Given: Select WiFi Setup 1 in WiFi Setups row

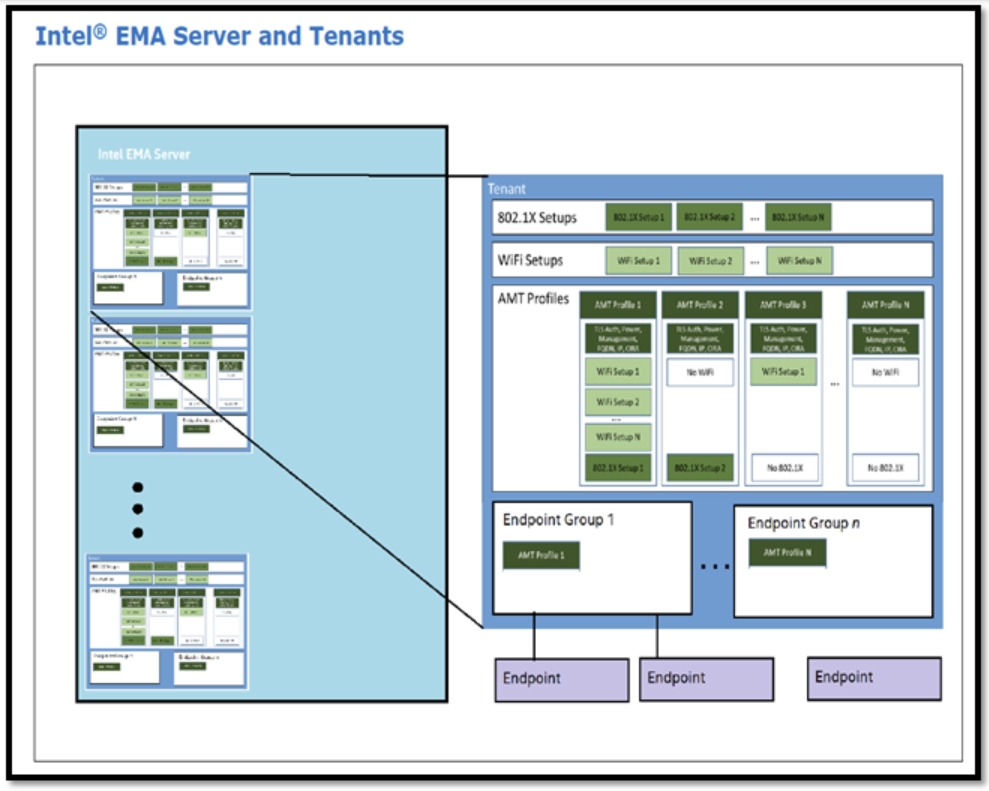Looking at the screenshot, I should 638,261.
